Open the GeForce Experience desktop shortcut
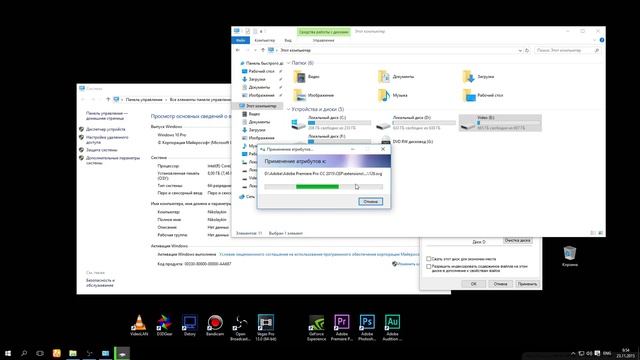The image size is (640, 360). coord(316,328)
